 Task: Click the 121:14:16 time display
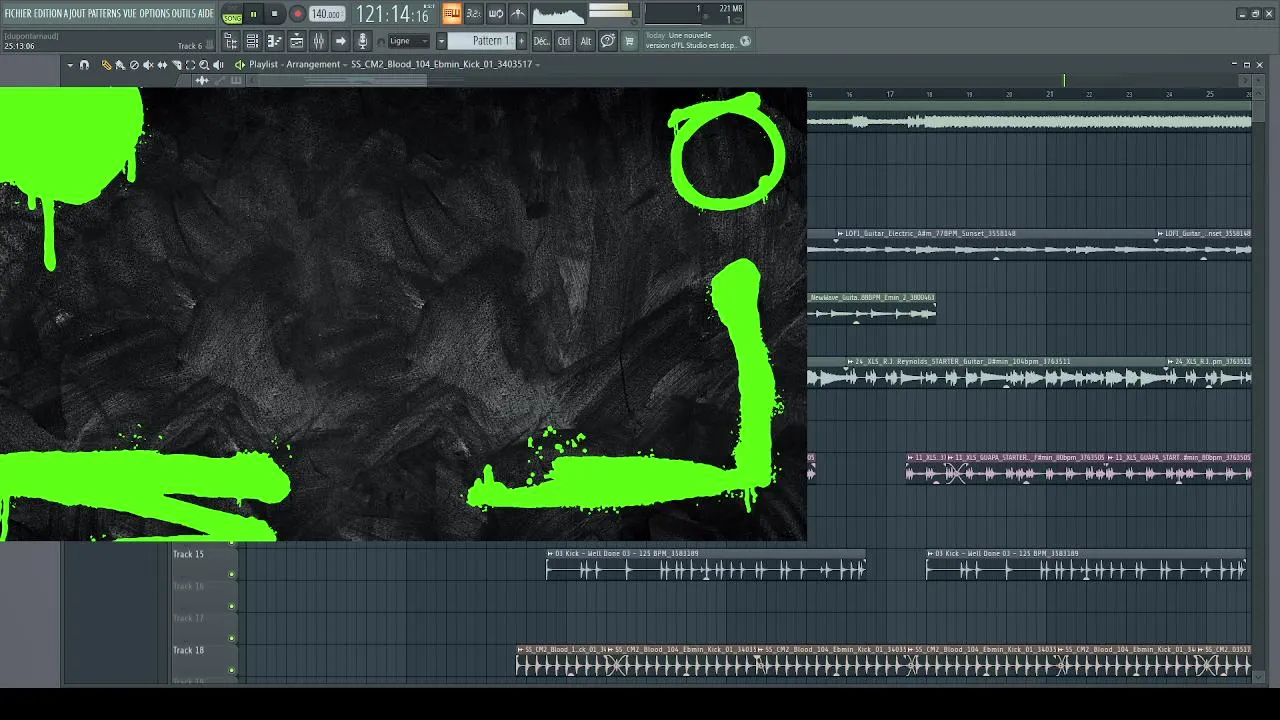[392, 14]
